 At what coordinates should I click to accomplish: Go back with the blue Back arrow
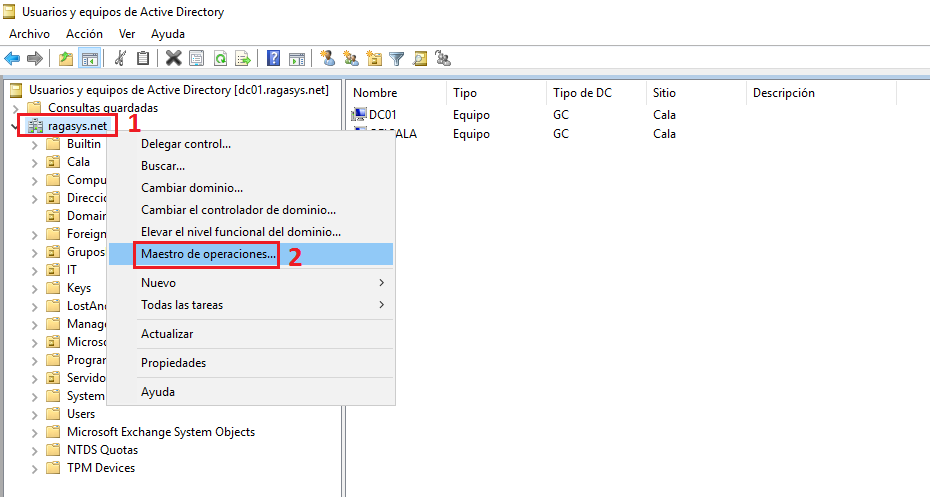[12, 58]
